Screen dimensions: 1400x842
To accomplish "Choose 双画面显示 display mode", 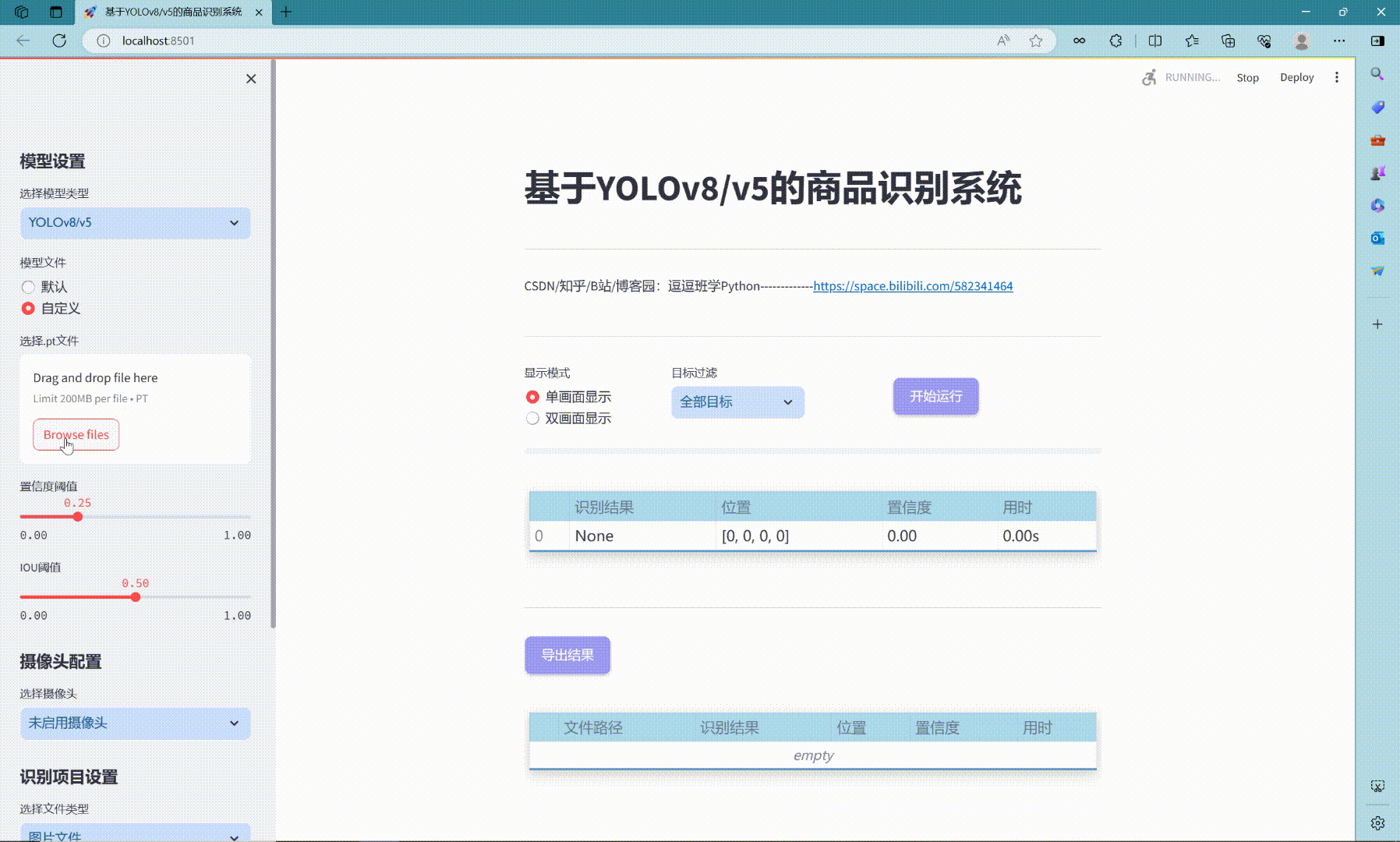I will pos(568,419).
